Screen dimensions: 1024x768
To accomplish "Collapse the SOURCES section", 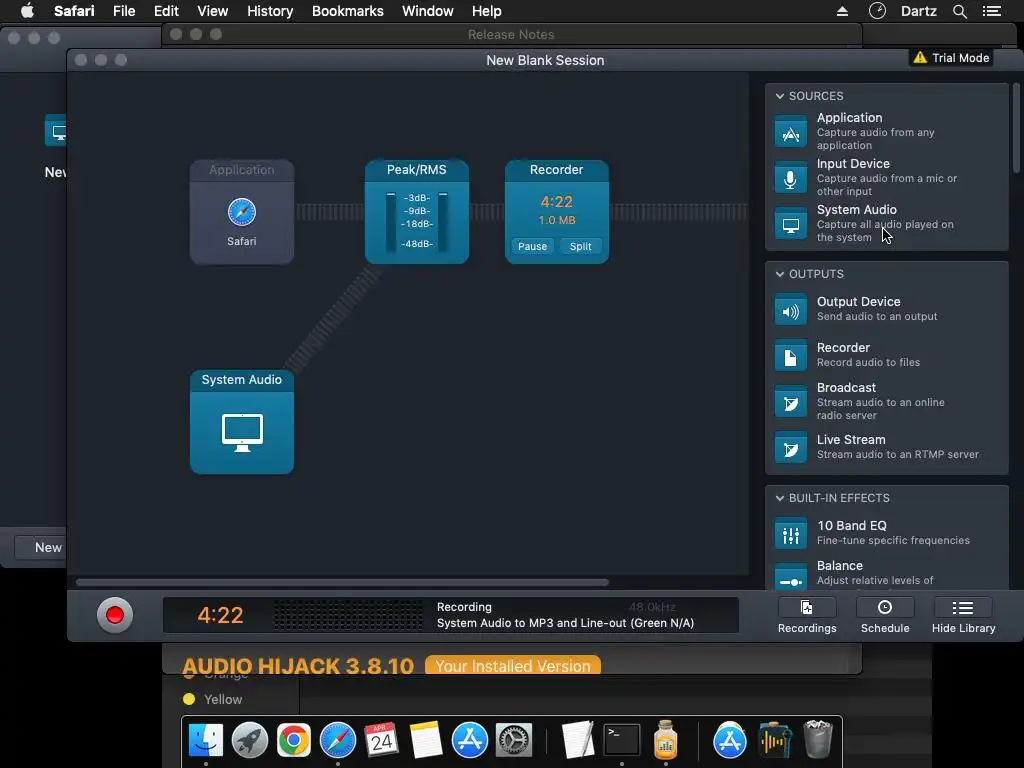I will click(x=780, y=96).
